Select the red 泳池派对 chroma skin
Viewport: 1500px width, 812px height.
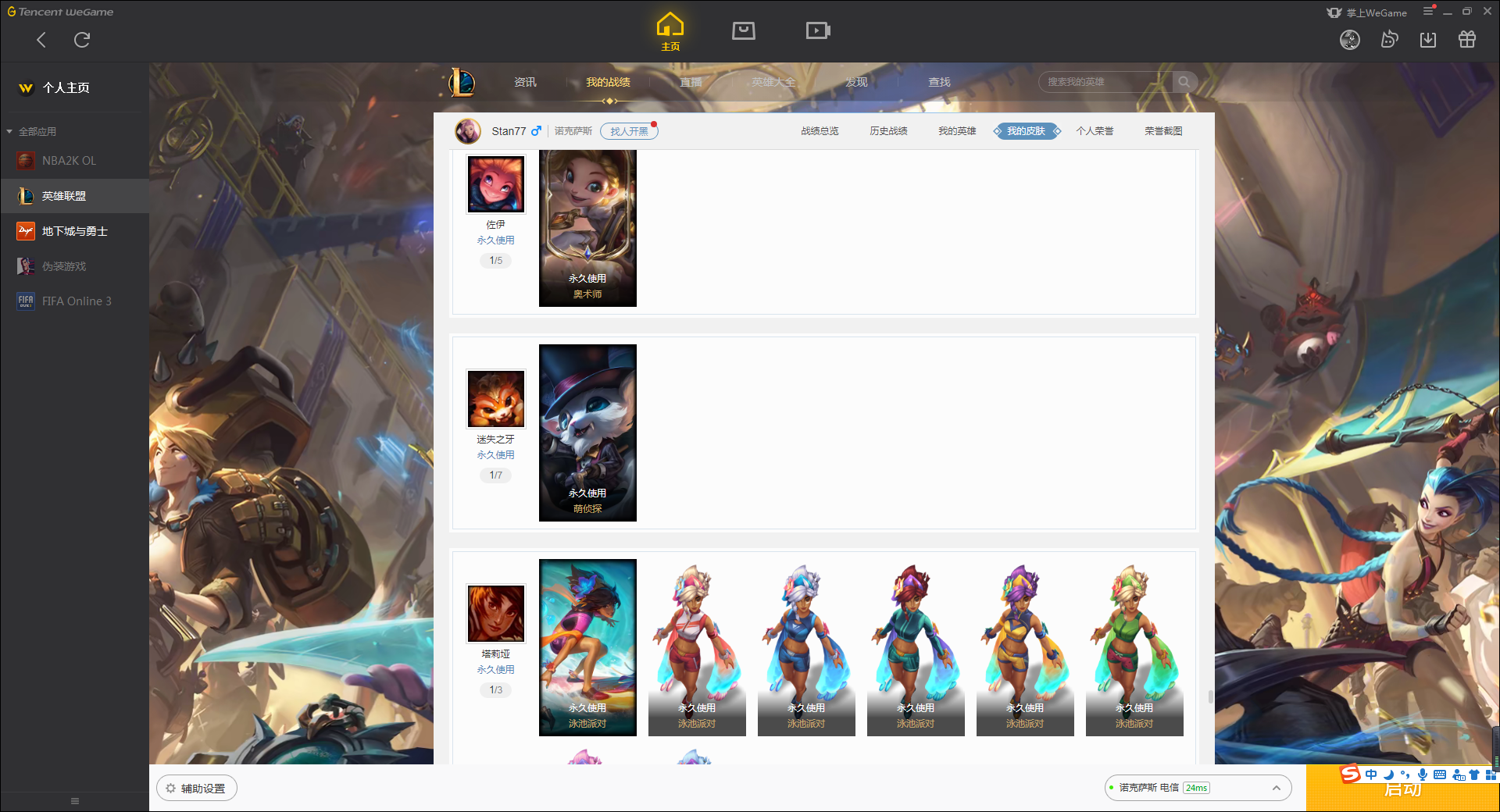(x=697, y=647)
